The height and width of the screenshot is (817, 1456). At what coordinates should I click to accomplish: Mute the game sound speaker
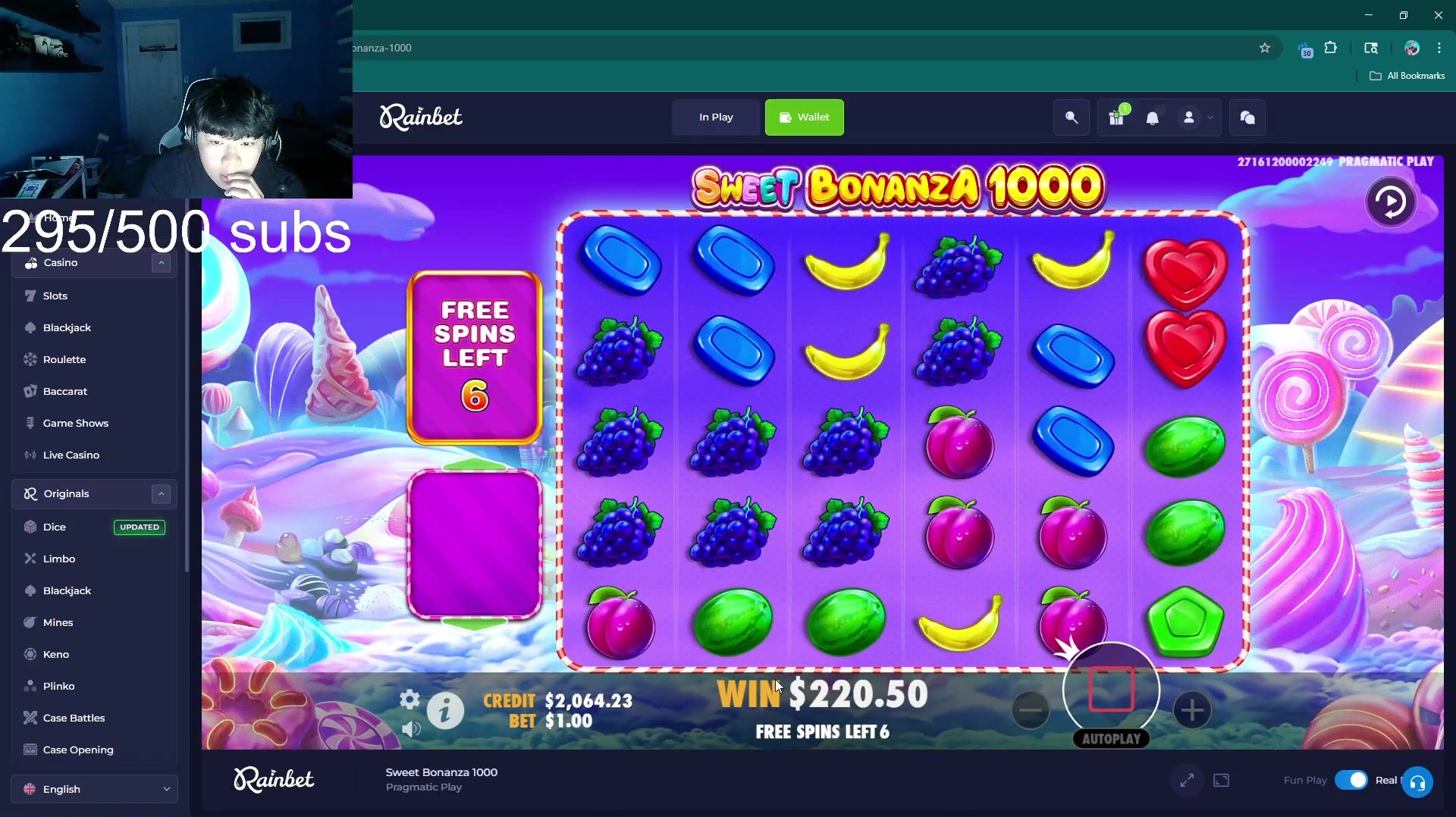pos(410,729)
